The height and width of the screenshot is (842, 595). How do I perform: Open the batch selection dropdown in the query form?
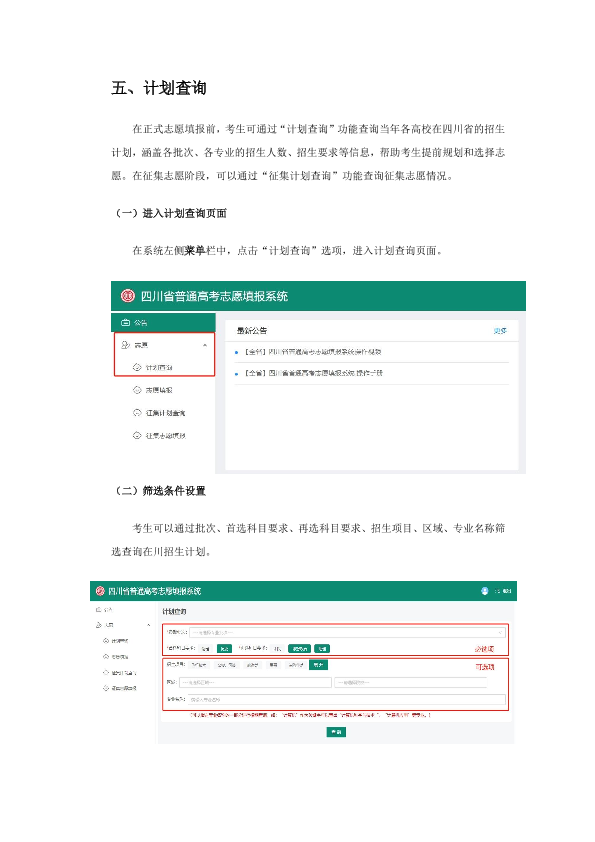point(347,633)
